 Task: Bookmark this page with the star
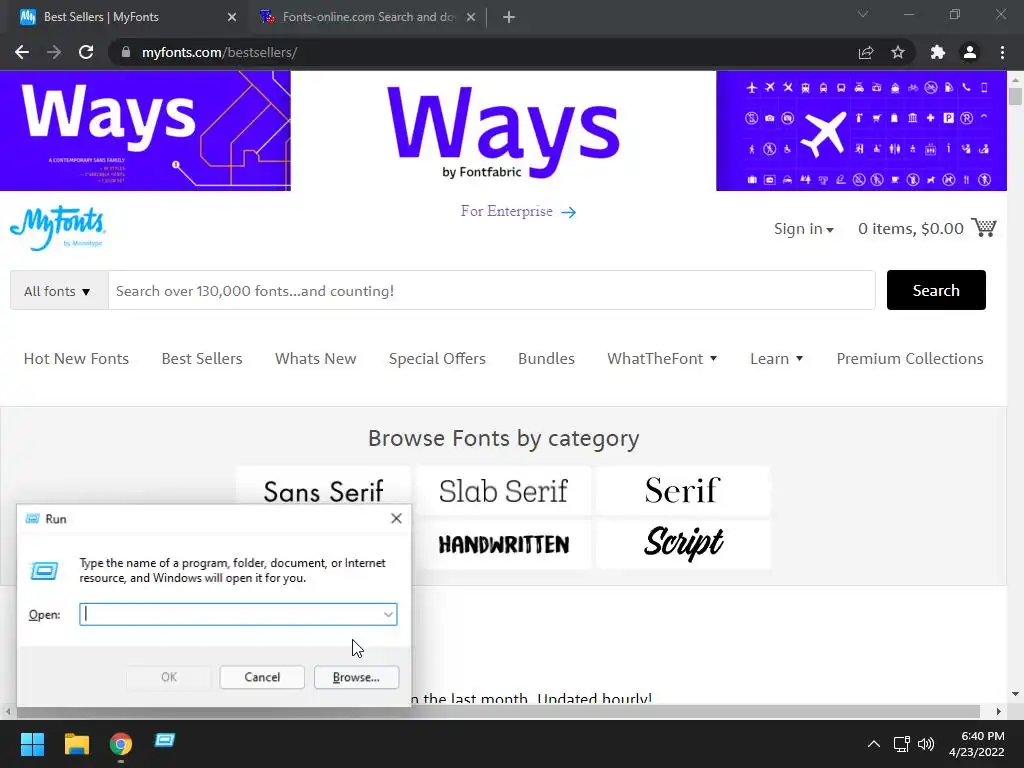point(898,52)
